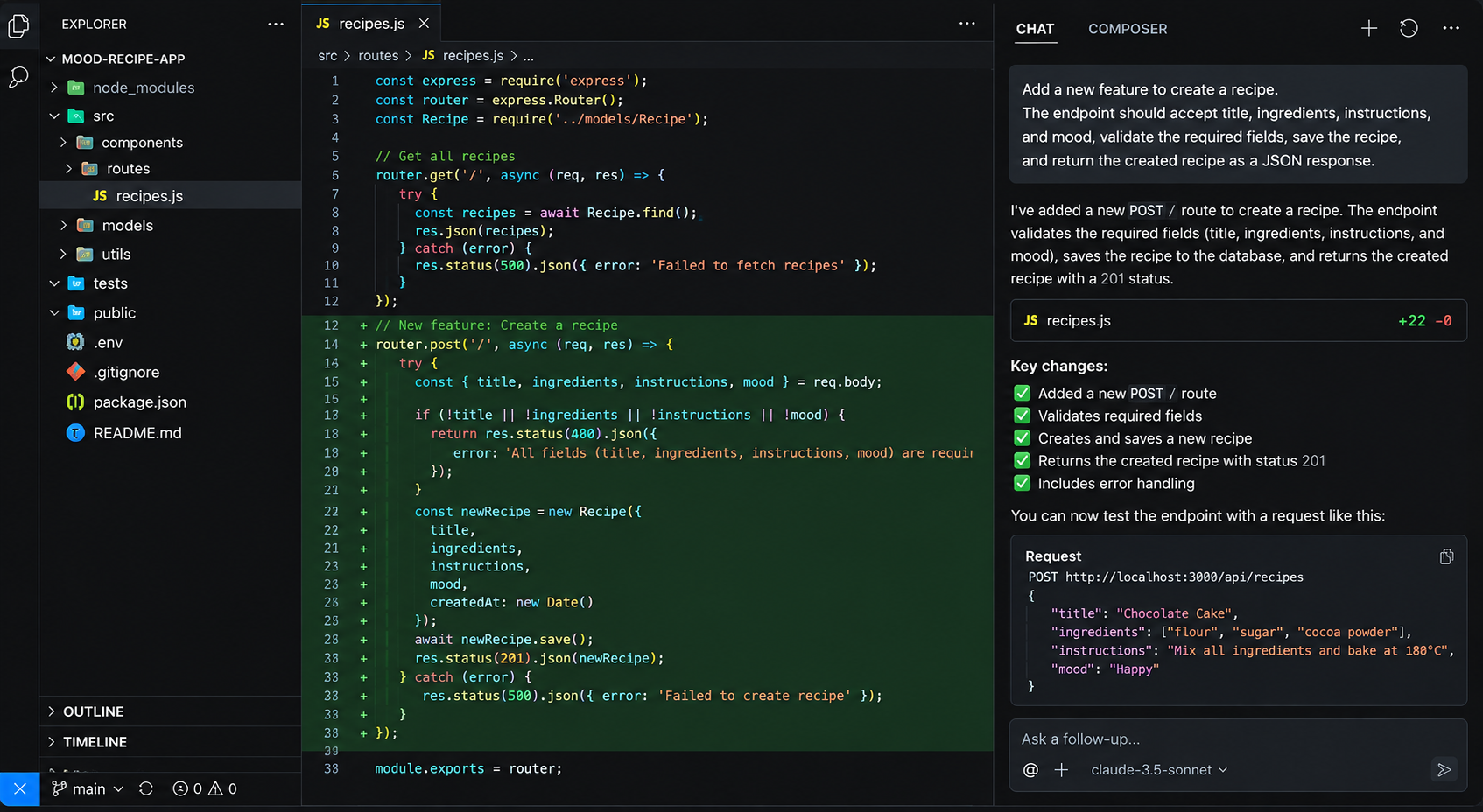Open the Search view in the activity bar

pos(18,77)
